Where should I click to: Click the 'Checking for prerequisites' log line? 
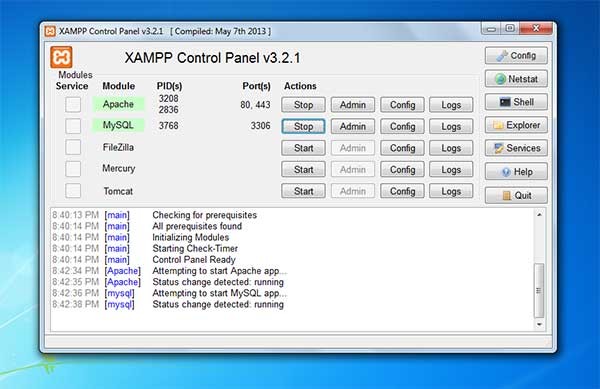coord(205,215)
